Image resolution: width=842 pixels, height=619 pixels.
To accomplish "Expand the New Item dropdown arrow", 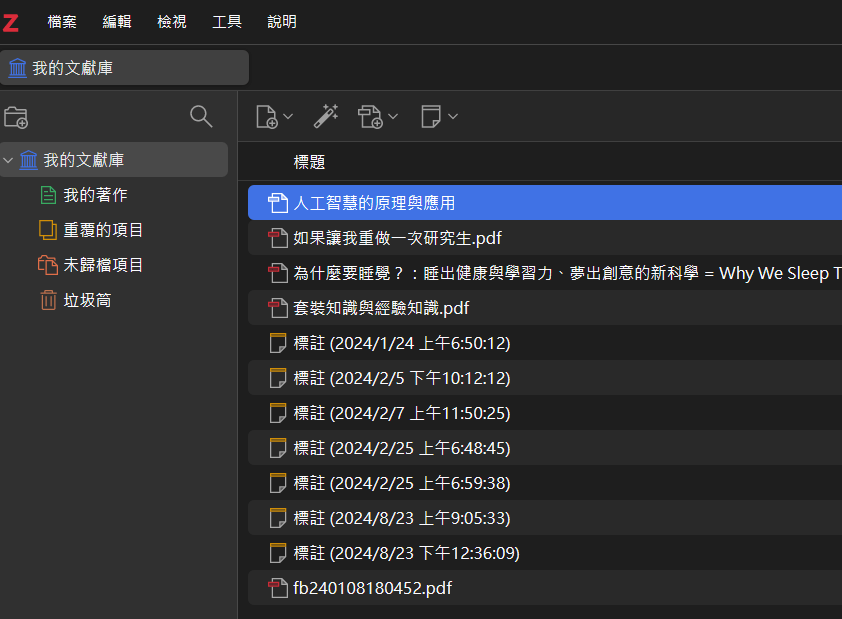I will pyautogui.click(x=288, y=116).
